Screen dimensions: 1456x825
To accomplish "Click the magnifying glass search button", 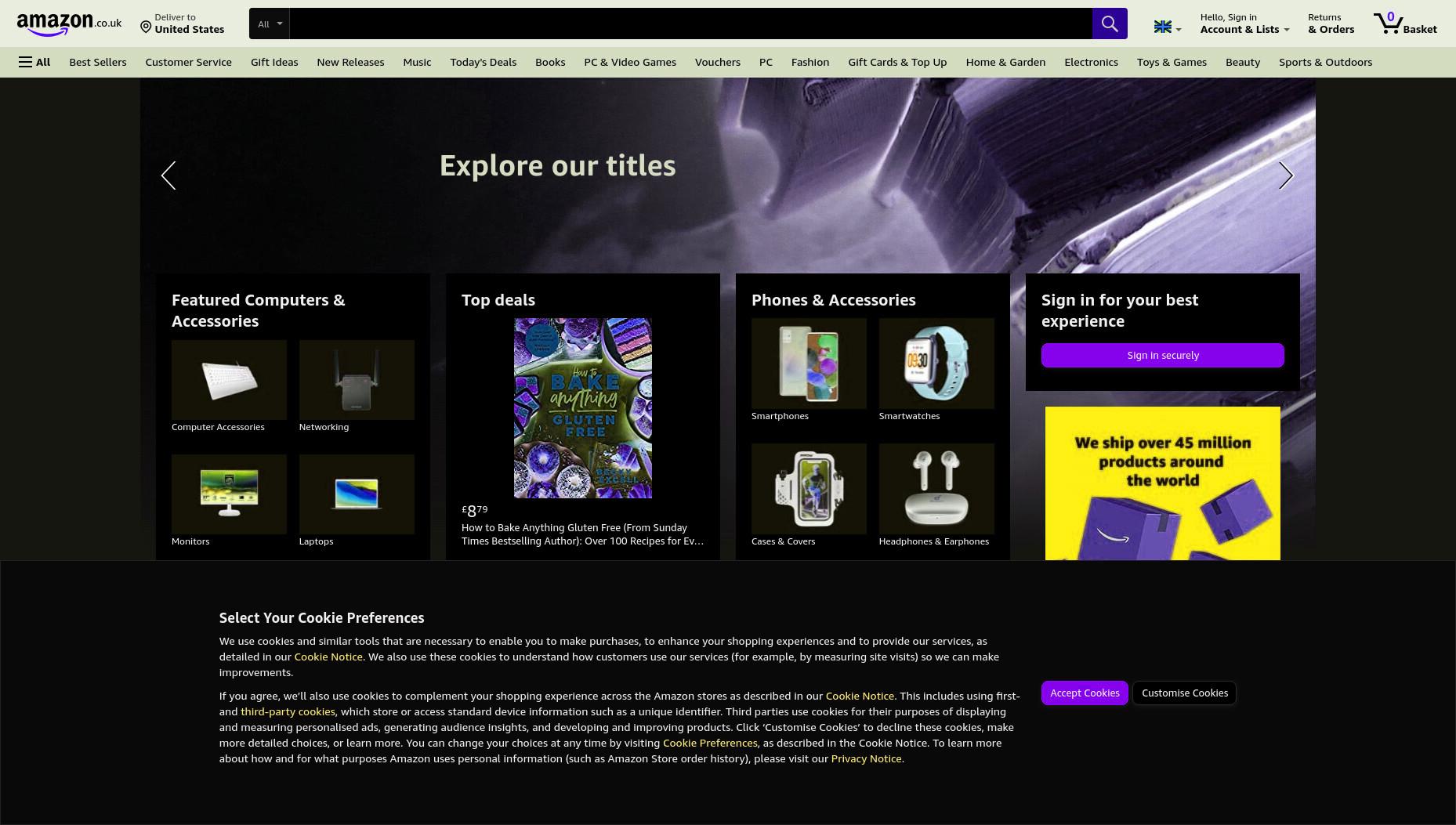I will click(1110, 24).
